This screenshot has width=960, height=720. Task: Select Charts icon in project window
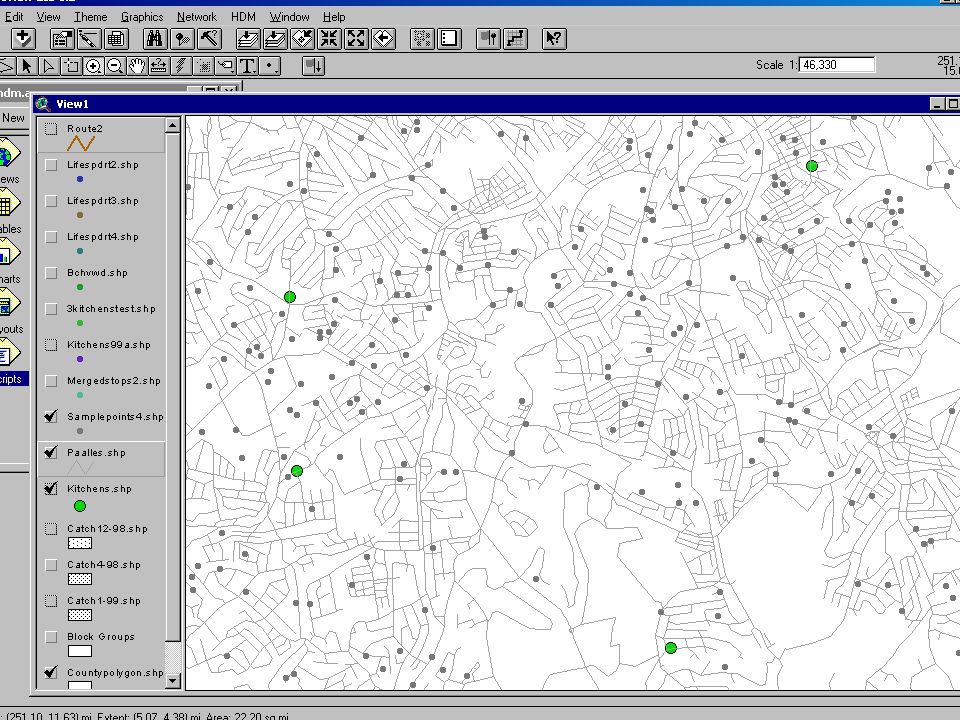(9, 253)
